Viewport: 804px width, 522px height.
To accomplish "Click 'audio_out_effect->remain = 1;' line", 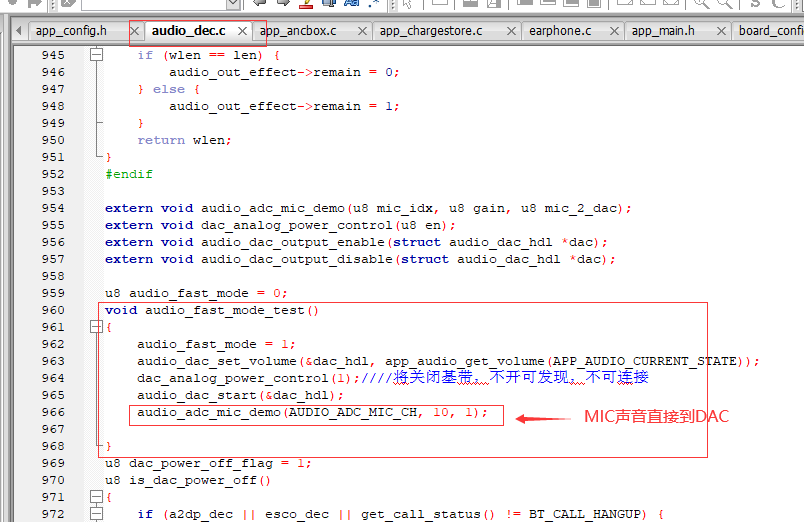I will tap(284, 106).
